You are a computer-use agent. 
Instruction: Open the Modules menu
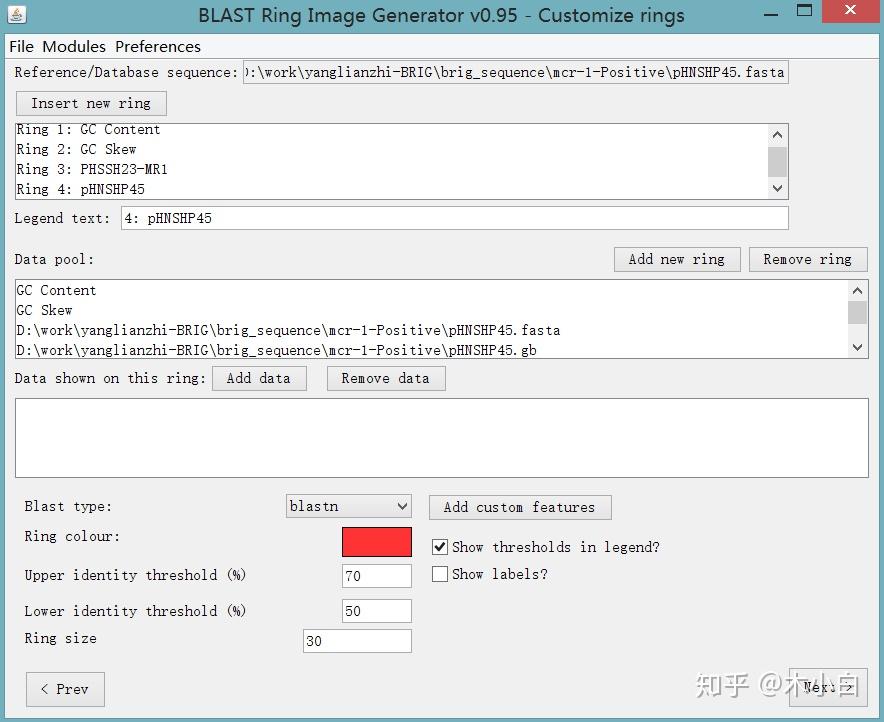click(74, 46)
